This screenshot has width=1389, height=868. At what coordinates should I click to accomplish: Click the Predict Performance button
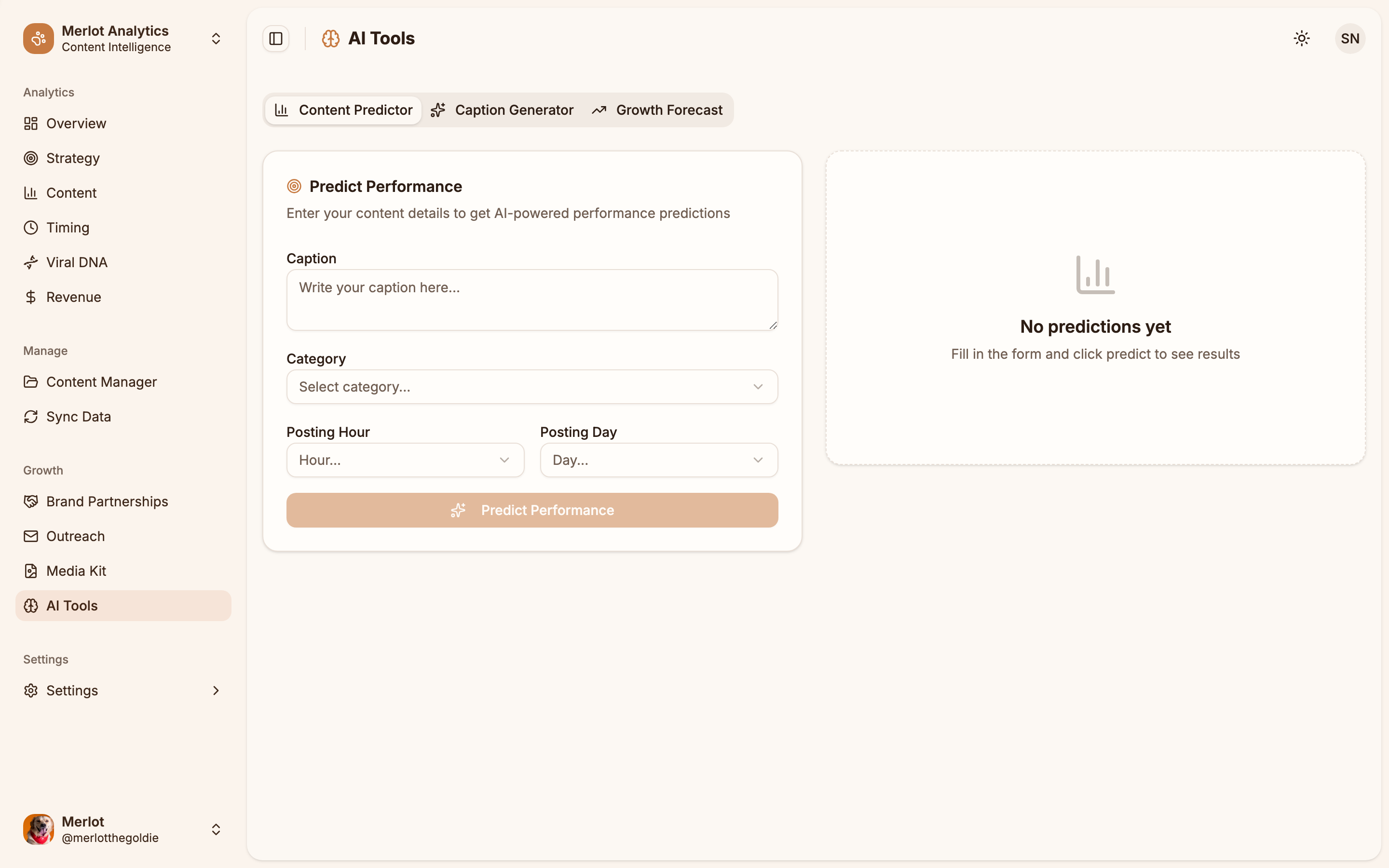point(531,510)
